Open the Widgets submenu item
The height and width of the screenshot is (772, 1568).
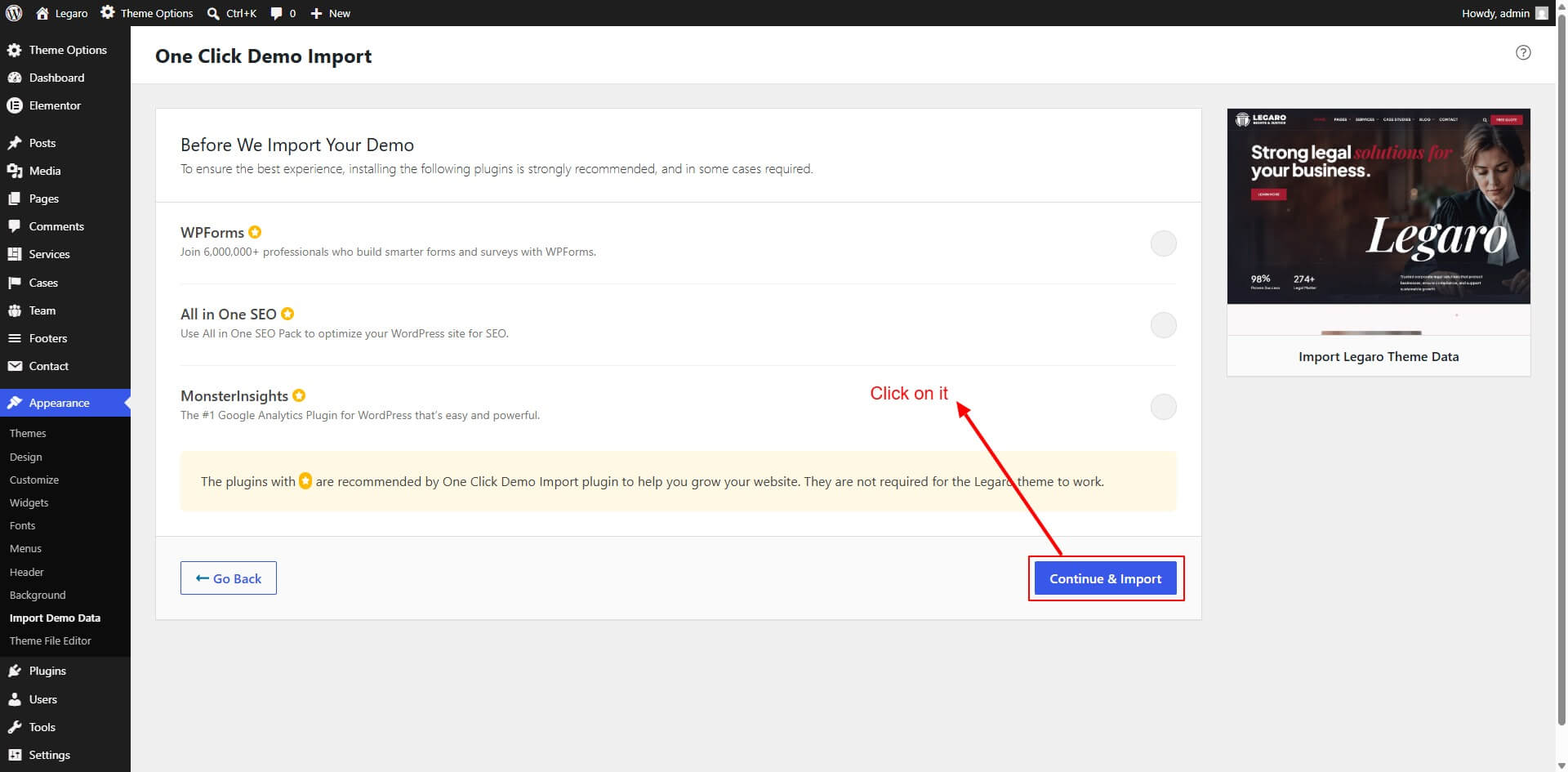[29, 502]
